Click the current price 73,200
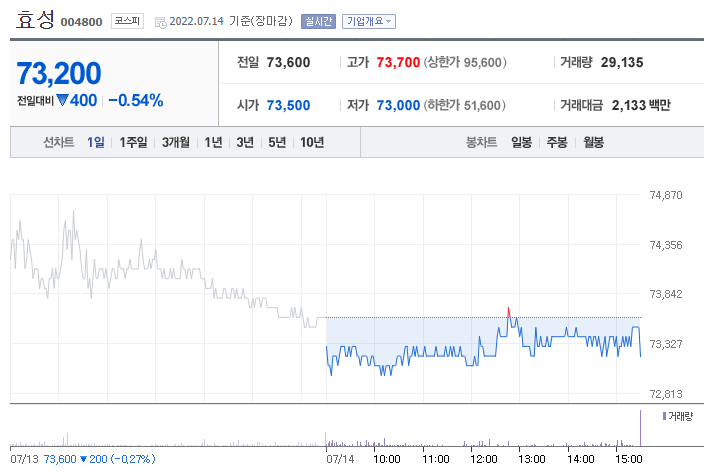This screenshot has height=472, width=704. tap(59, 73)
